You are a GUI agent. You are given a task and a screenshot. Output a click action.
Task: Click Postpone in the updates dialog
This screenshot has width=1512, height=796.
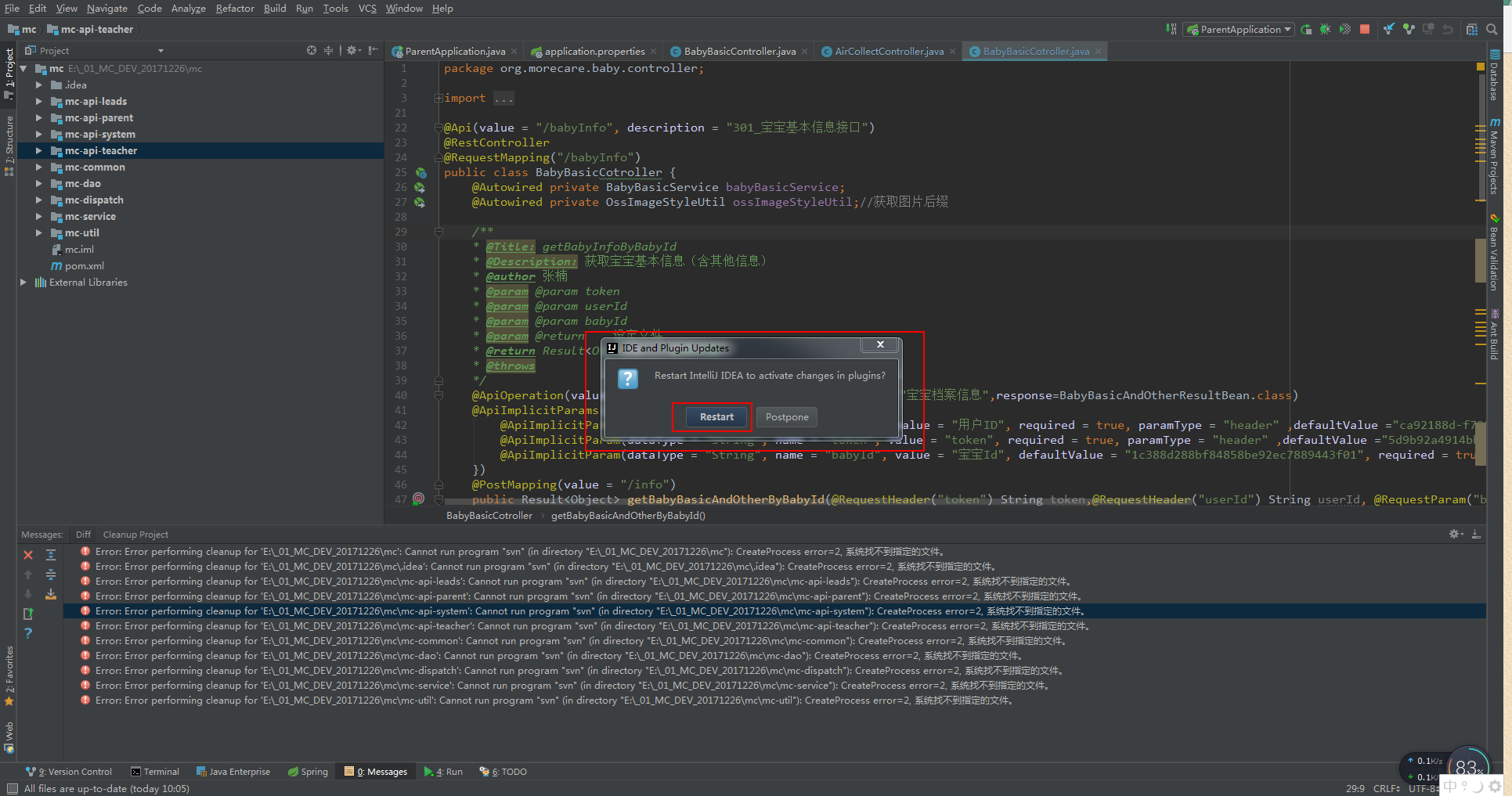click(787, 416)
